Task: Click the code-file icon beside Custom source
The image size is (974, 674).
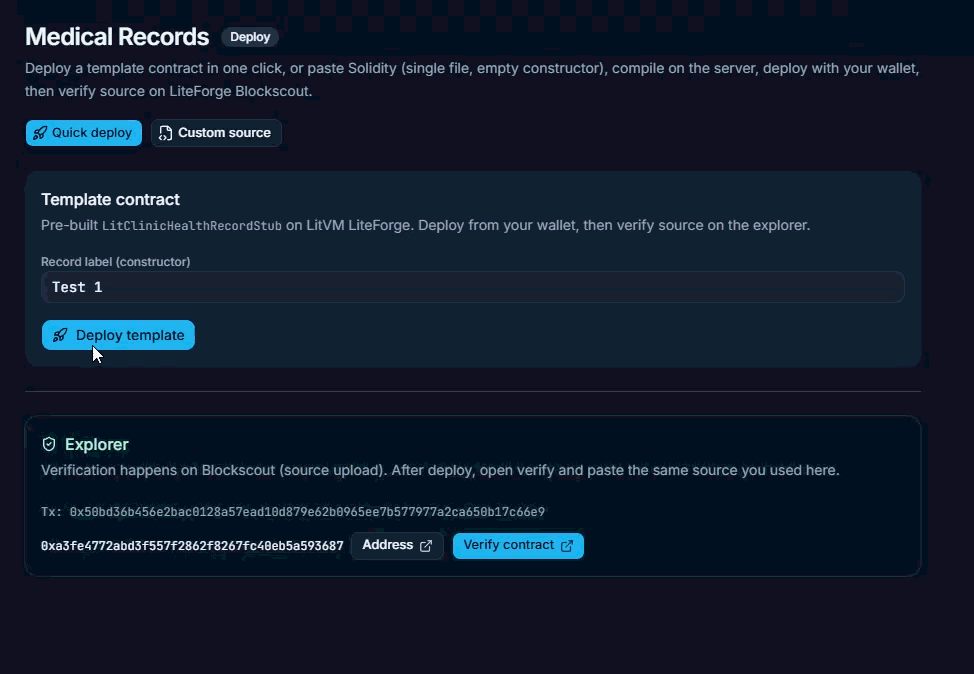Action: click(164, 132)
